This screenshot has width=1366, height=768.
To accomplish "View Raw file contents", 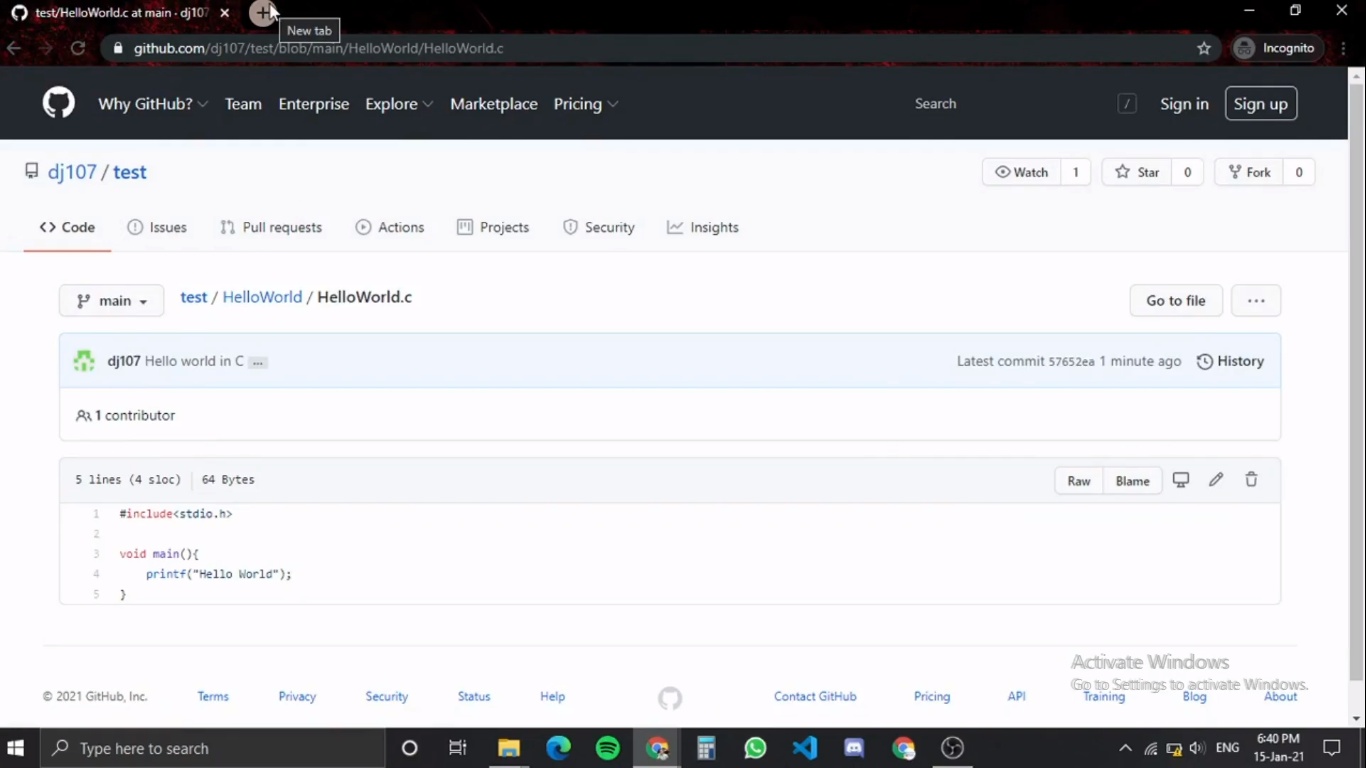I will tap(1079, 481).
